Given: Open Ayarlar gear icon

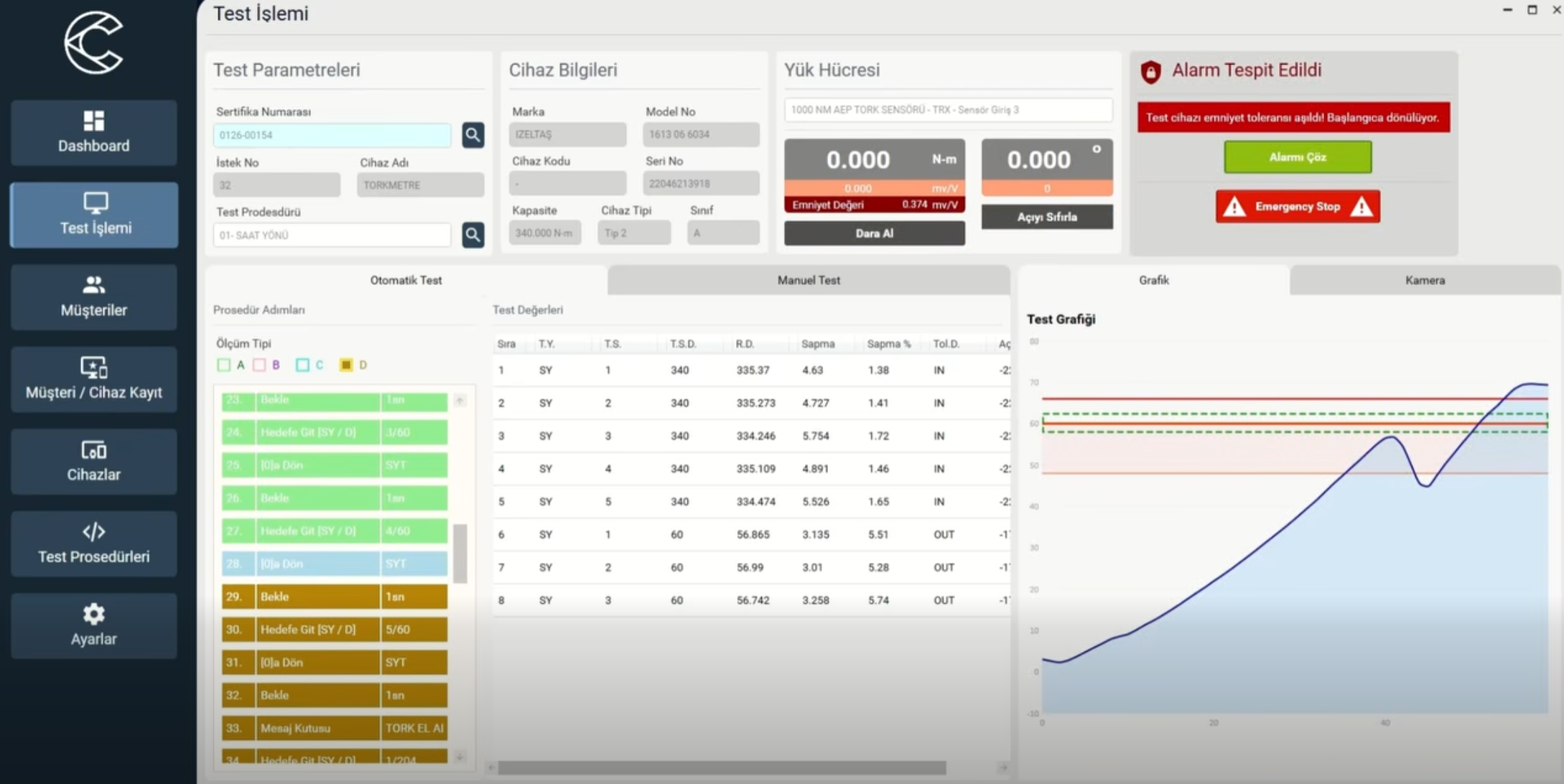Looking at the screenshot, I should click(x=93, y=614).
